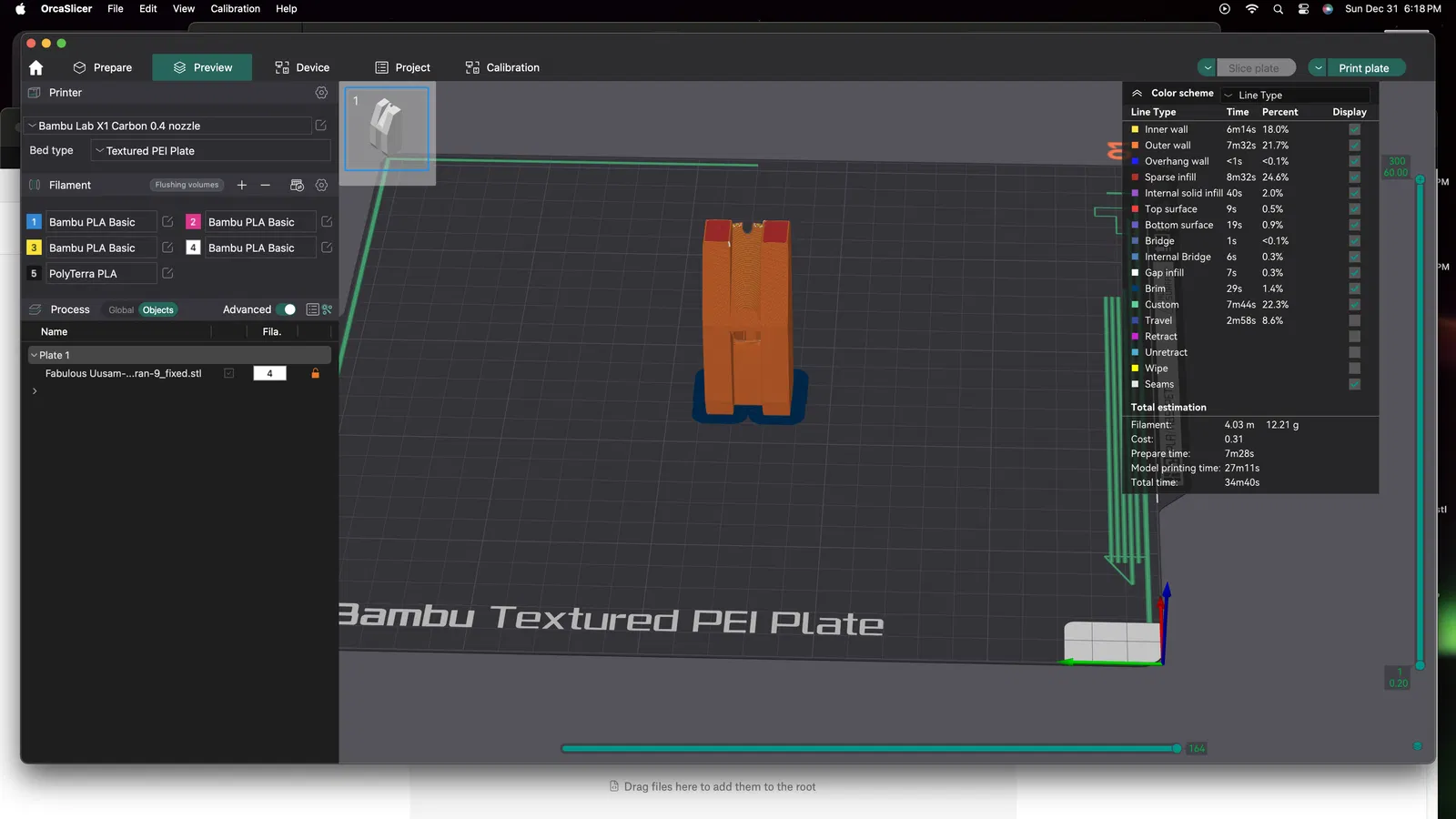Select the Global process scope

[121, 310]
